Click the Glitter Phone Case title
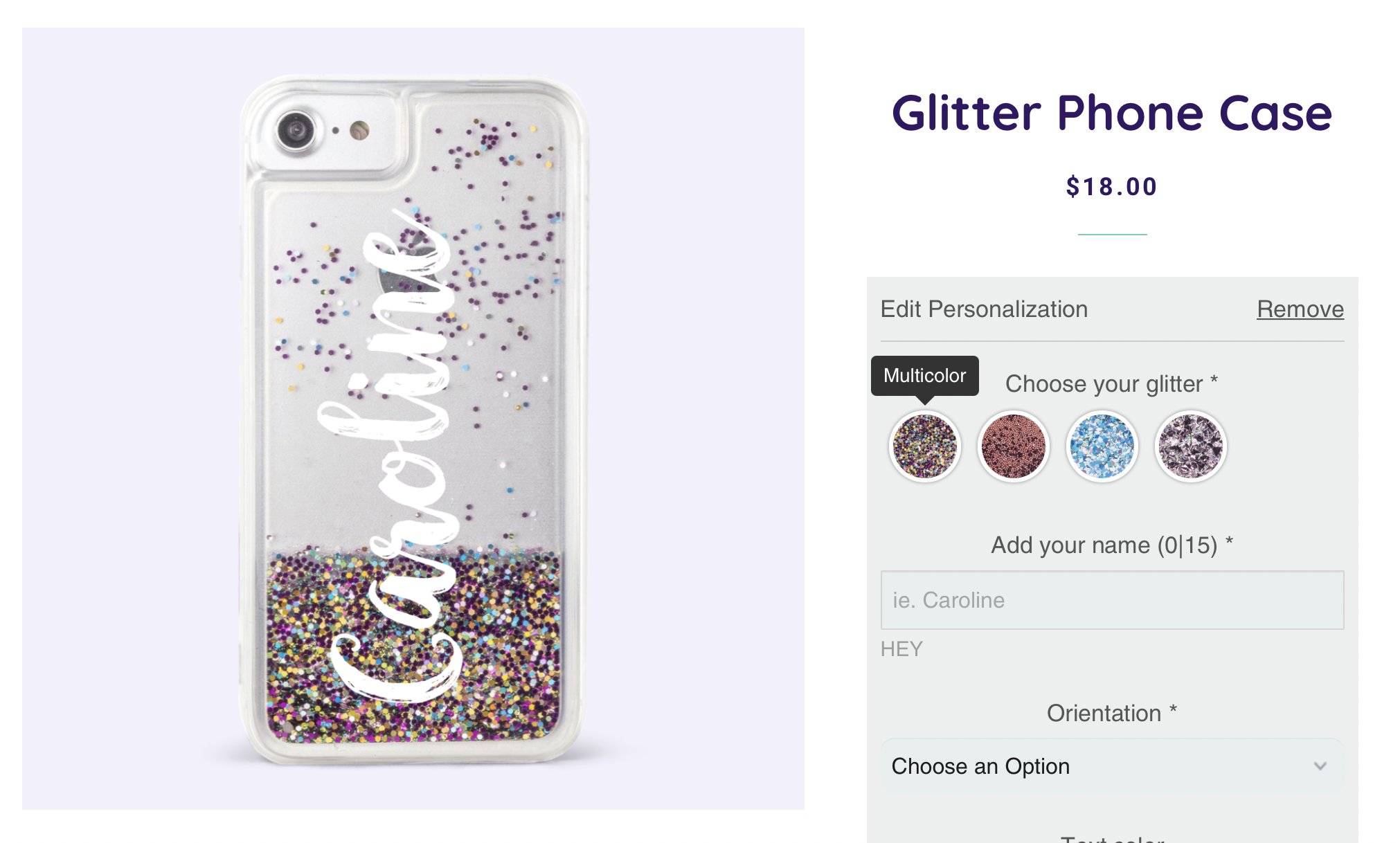The image size is (1400, 843). [1112, 113]
